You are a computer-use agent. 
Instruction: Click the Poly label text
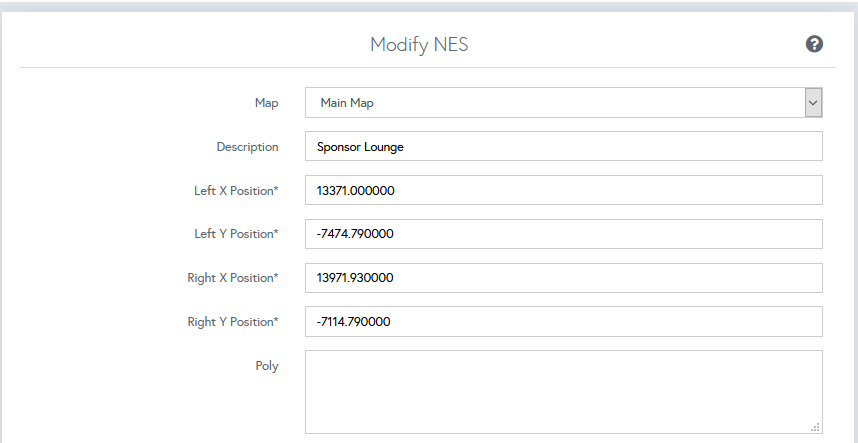point(266,366)
